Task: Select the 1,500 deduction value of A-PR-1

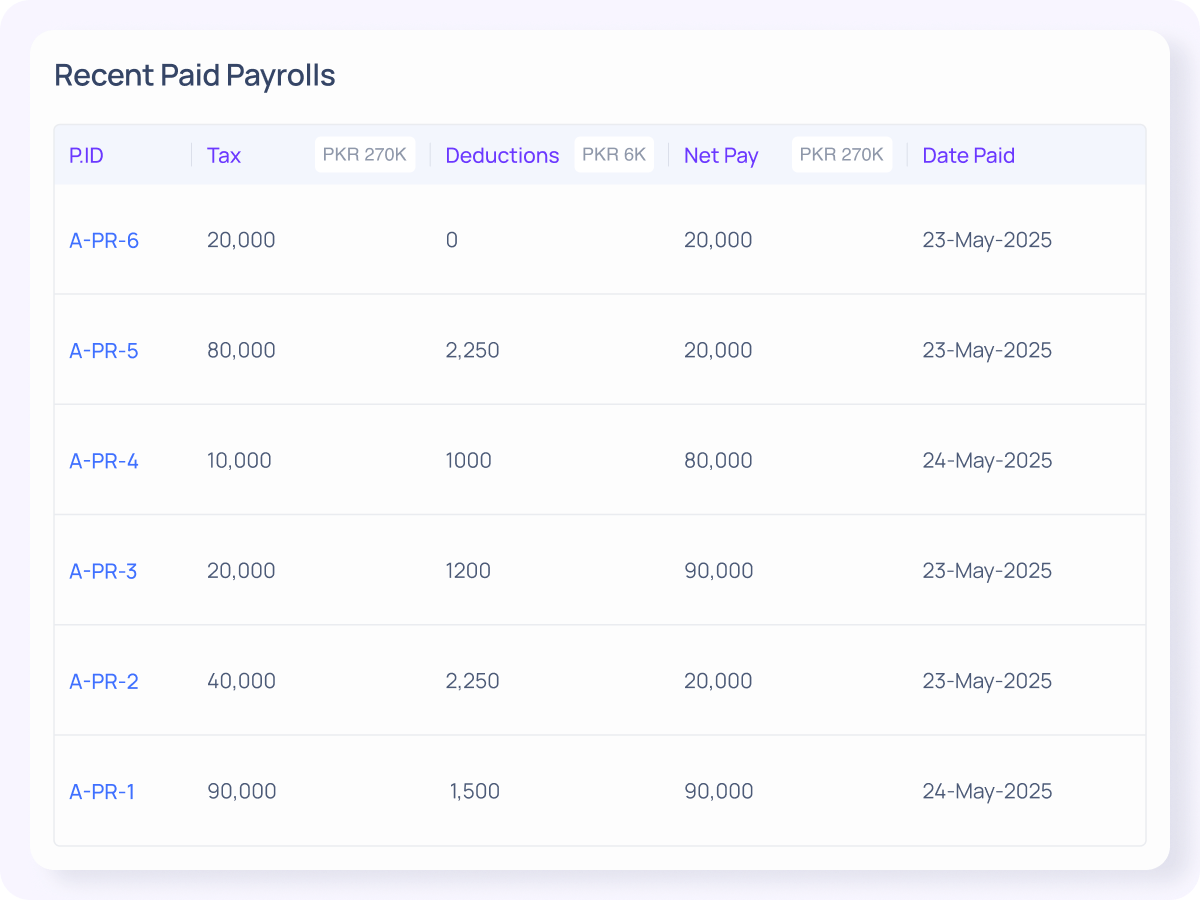Action: [x=474, y=790]
